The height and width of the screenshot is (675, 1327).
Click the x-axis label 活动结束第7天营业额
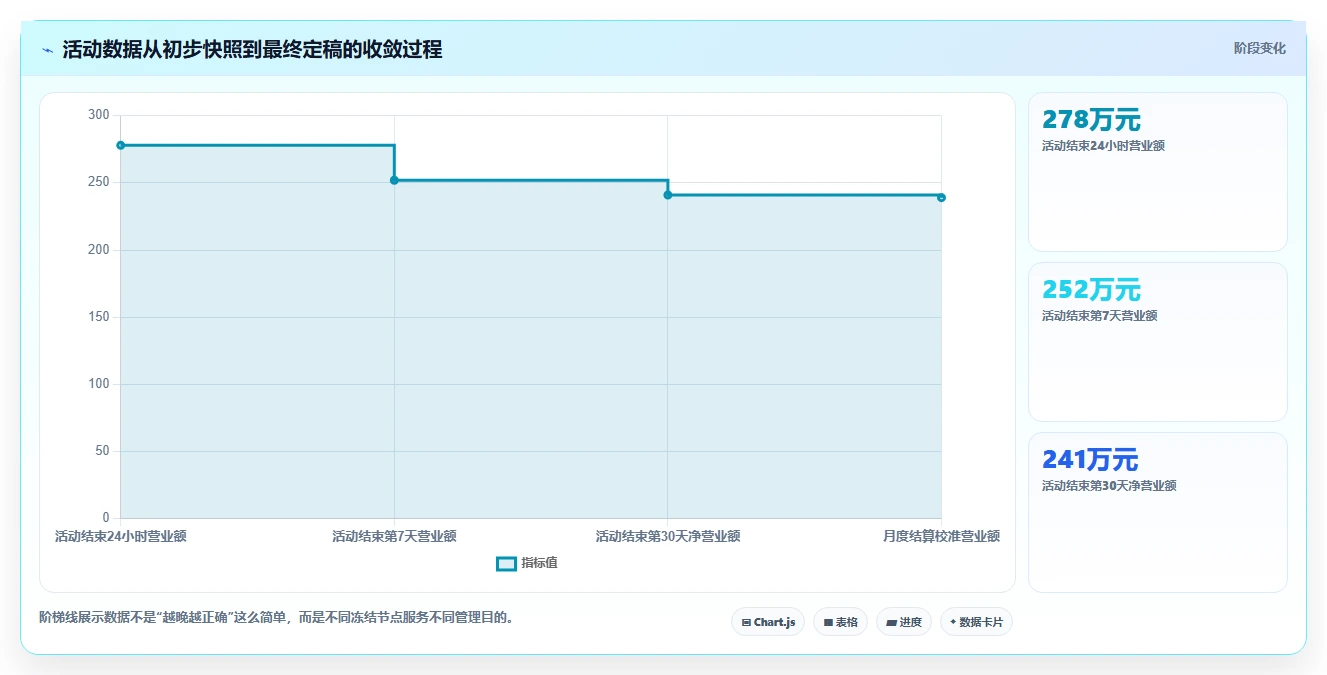coord(394,536)
